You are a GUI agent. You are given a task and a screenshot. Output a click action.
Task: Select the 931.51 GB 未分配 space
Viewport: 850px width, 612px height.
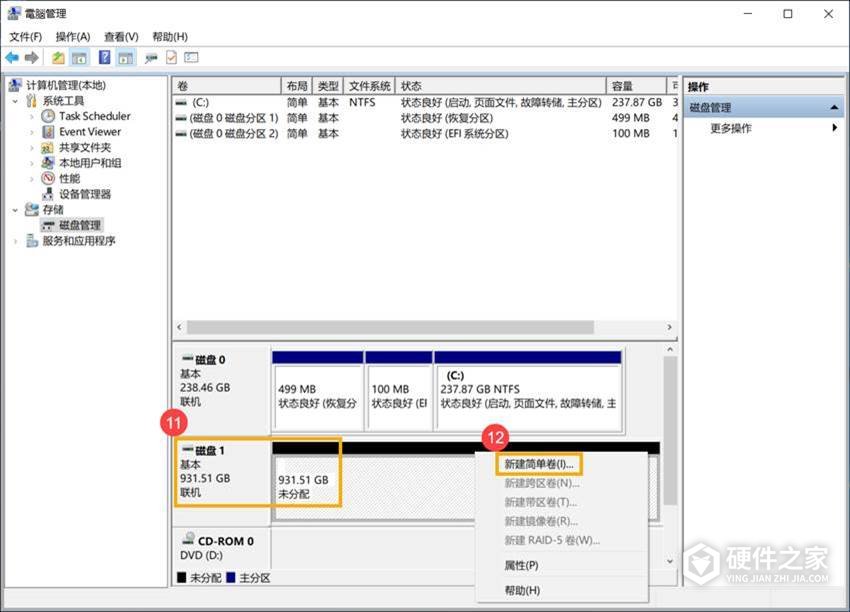click(374, 482)
